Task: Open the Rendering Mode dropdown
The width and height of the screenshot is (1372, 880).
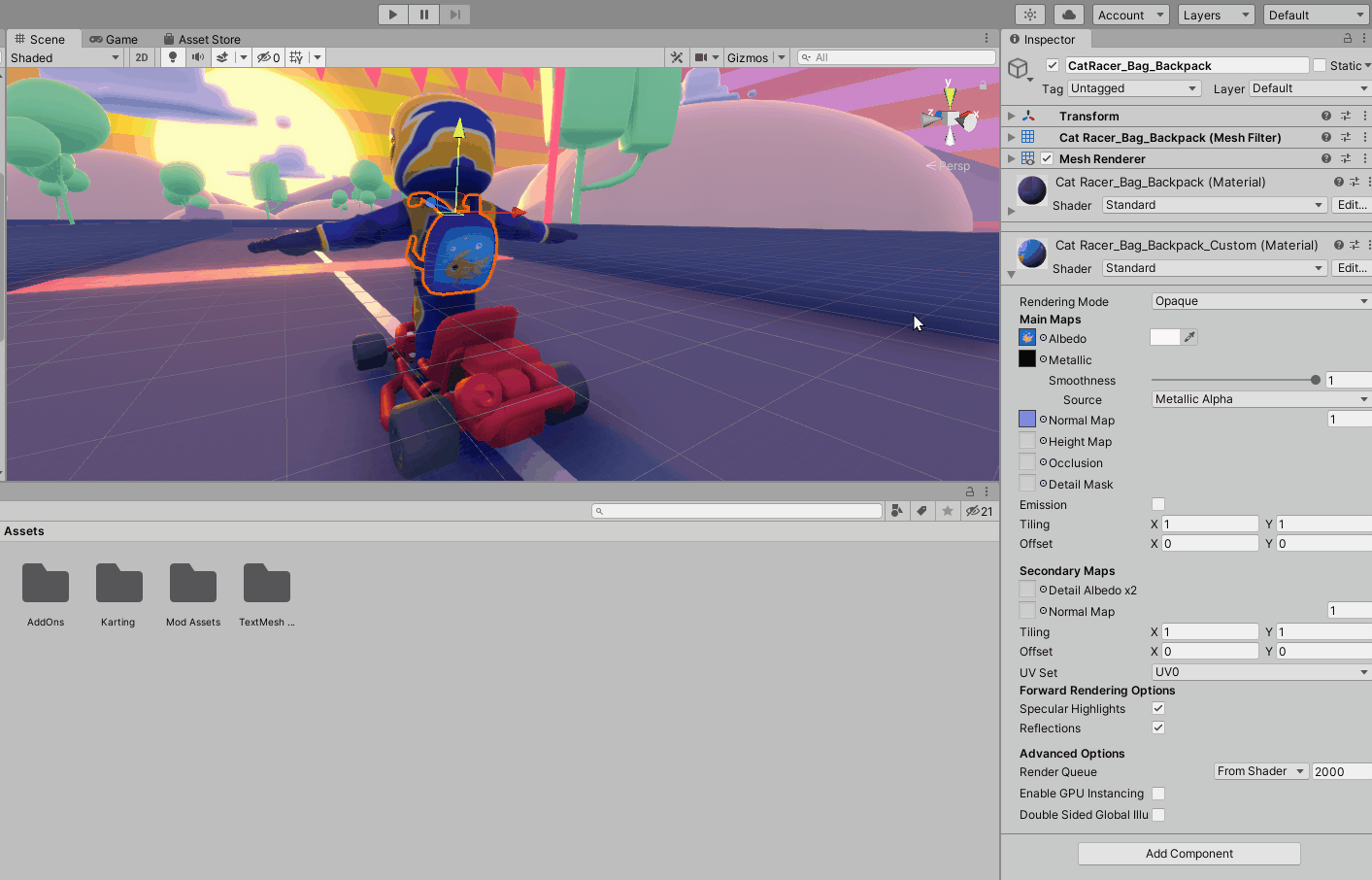Action: coord(1259,301)
